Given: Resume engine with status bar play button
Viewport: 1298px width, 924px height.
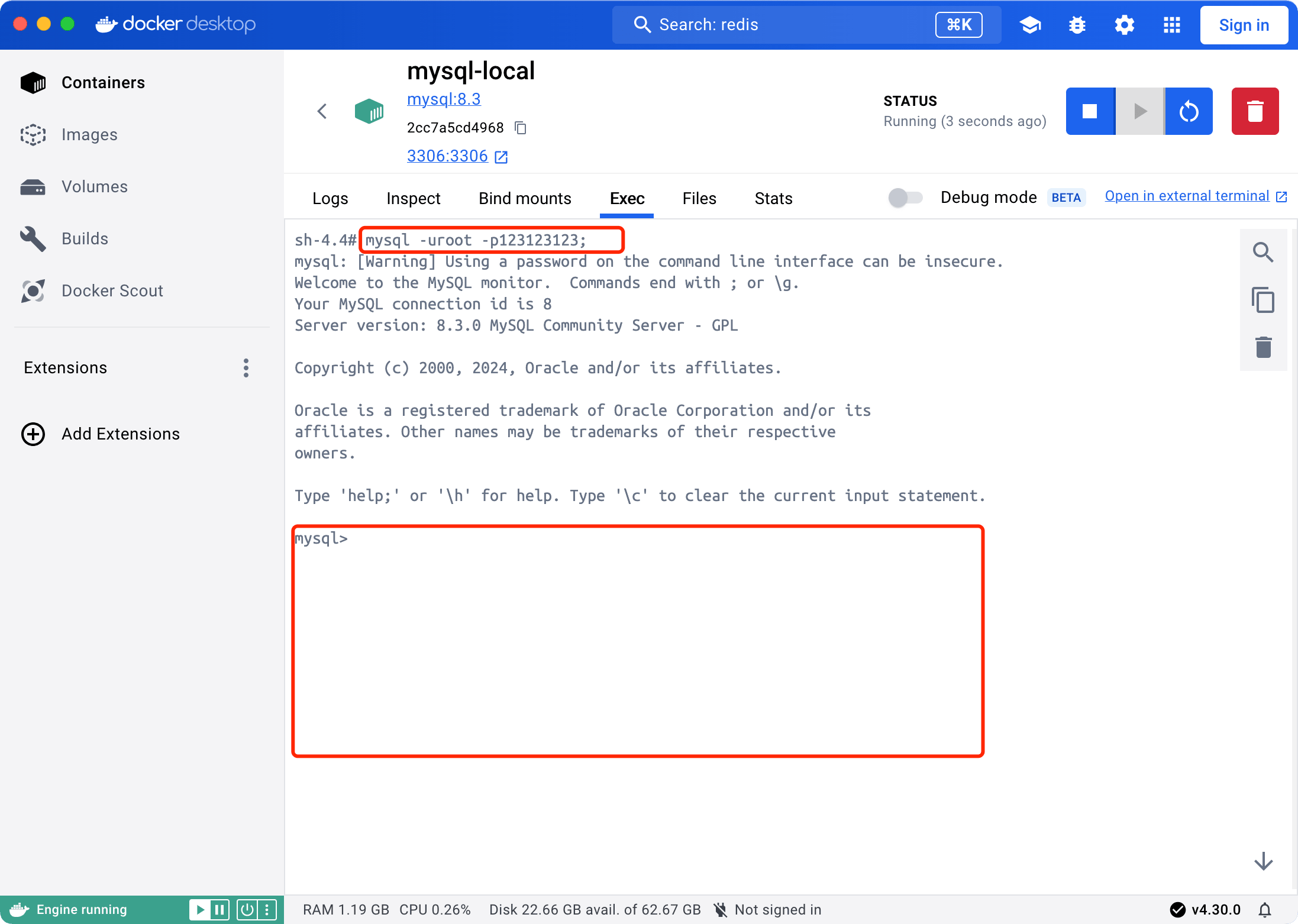Looking at the screenshot, I should [x=201, y=909].
